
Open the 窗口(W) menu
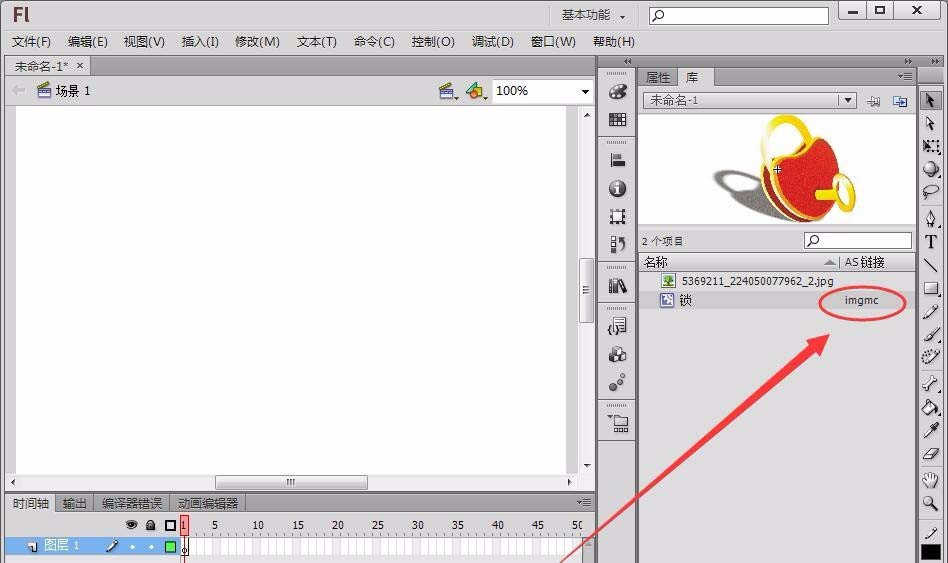[x=553, y=42]
